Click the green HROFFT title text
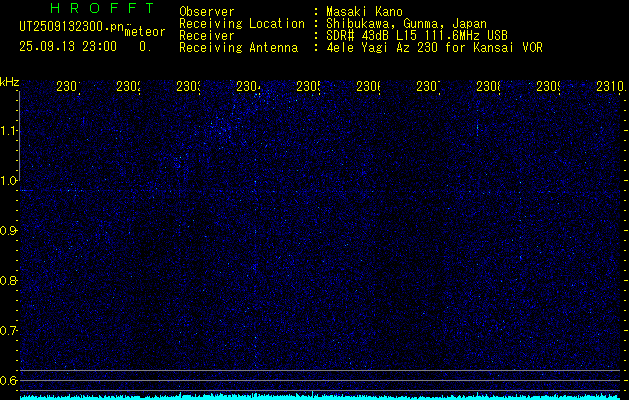 103,8
